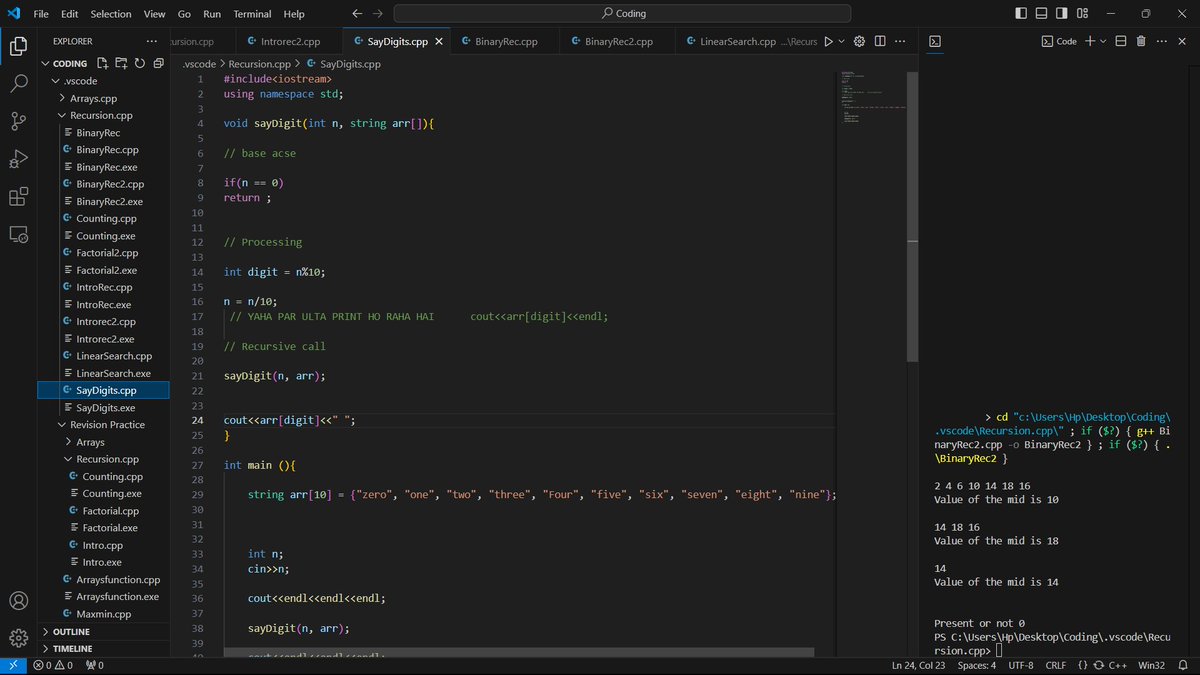The height and width of the screenshot is (675, 1200).
Task: Open Explorer views and more actions
Action: point(151,41)
